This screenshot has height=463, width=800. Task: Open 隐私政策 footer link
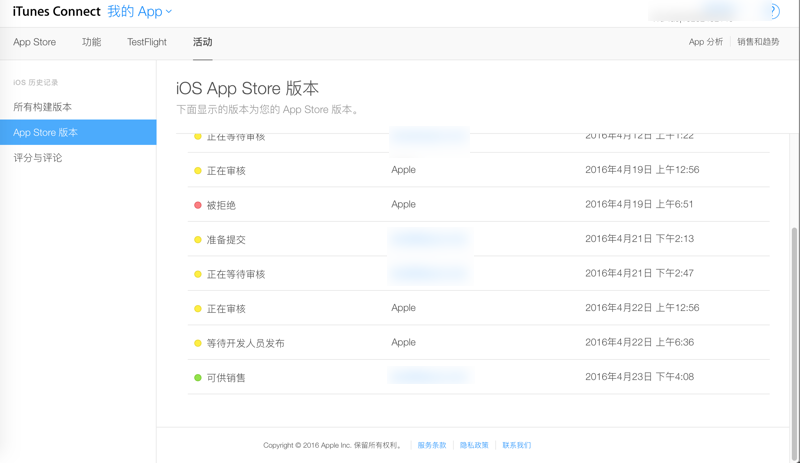pyautogui.click(x=474, y=445)
